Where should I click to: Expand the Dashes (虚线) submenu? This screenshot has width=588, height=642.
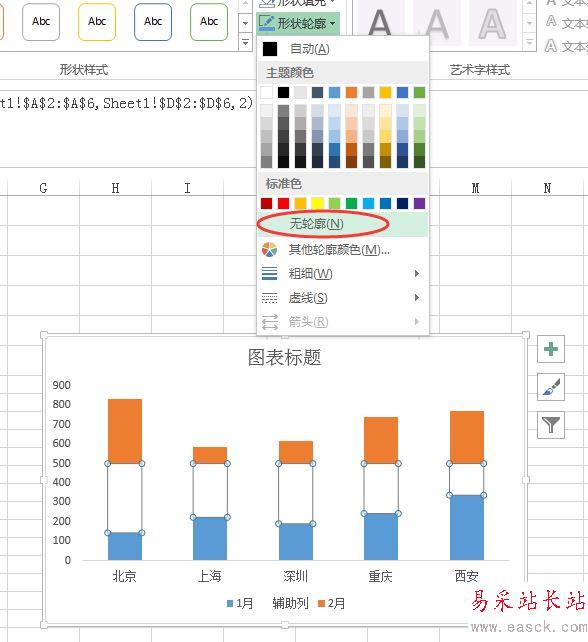tap(342, 298)
